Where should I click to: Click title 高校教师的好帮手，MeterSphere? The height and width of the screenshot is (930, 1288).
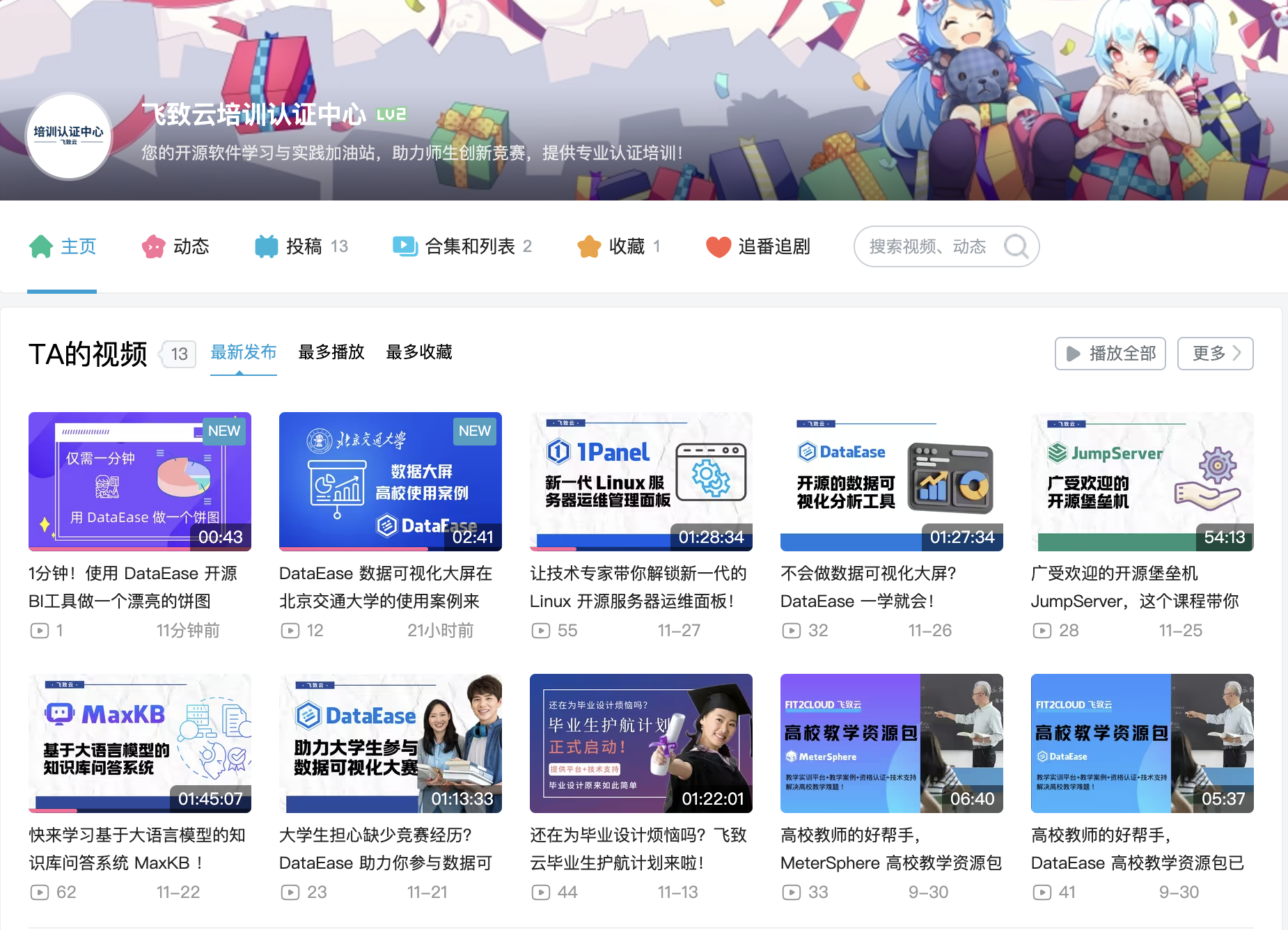tap(891, 849)
